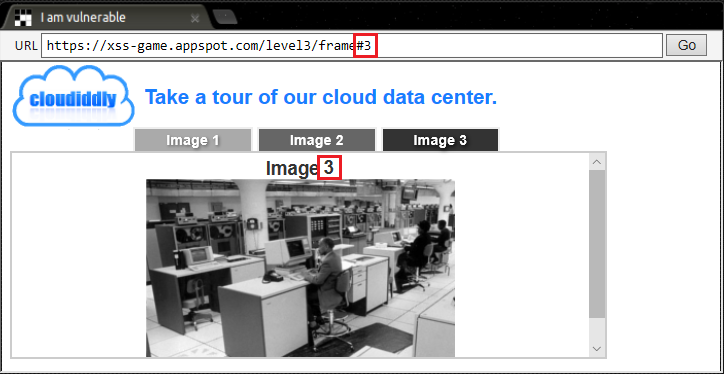Click 'Take a tour of our cloud data center' heading
This screenshot has height=374, width=724.
pyautogui.click(x=321, y=97)
